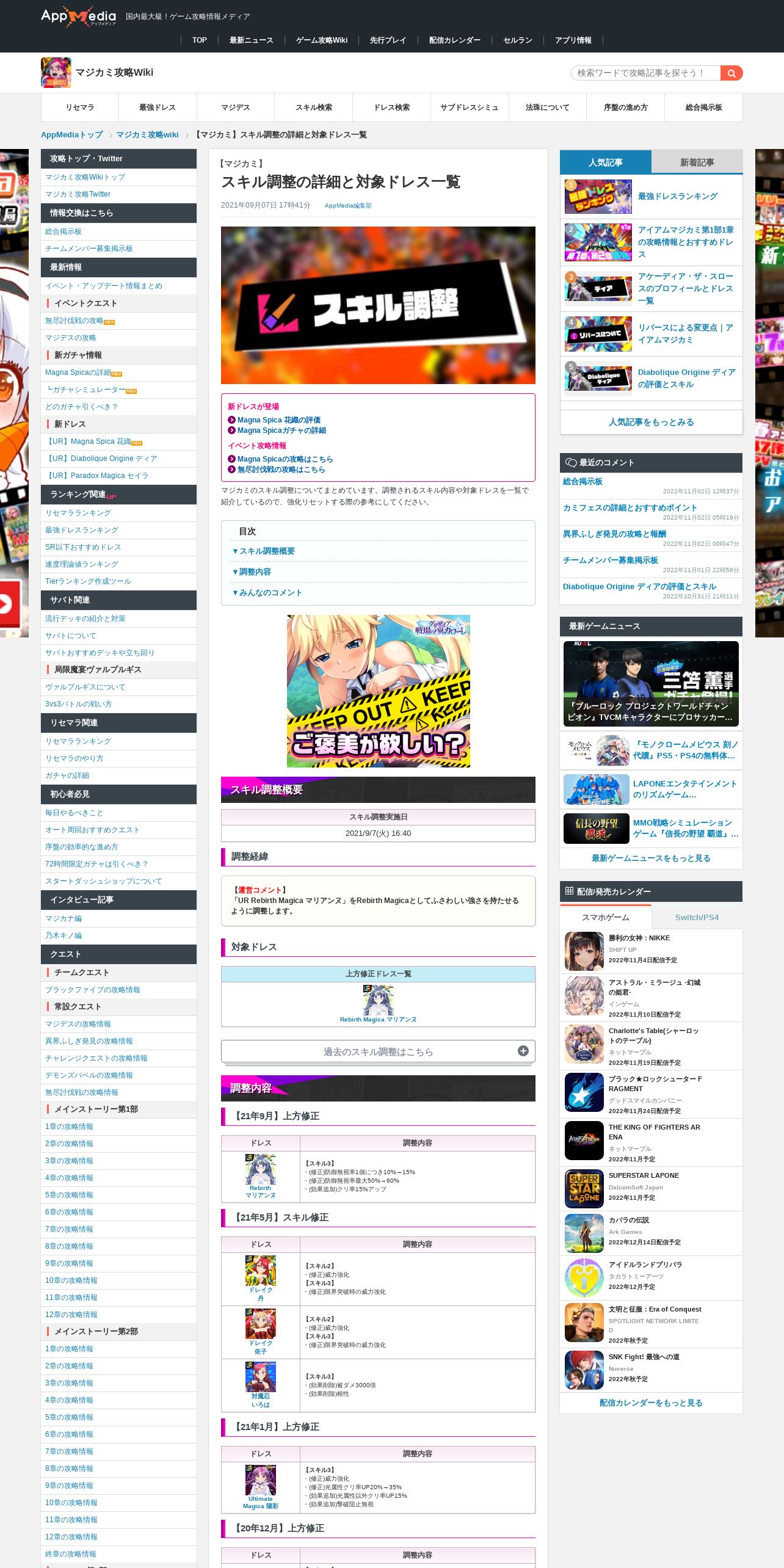Expand the 過去のスキル調整はこちら plus icon
This screenshot has width=784, height=1568.
(x=523, y=1051)
